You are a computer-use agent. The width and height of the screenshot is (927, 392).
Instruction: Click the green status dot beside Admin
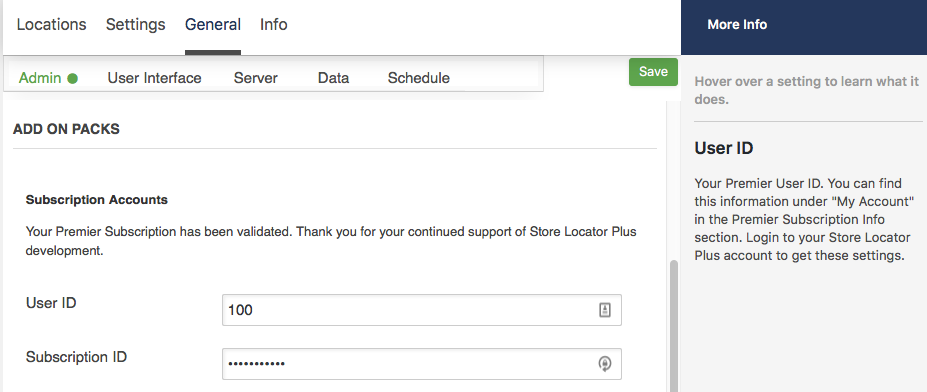pyautogui.click(x=72, y=78)
